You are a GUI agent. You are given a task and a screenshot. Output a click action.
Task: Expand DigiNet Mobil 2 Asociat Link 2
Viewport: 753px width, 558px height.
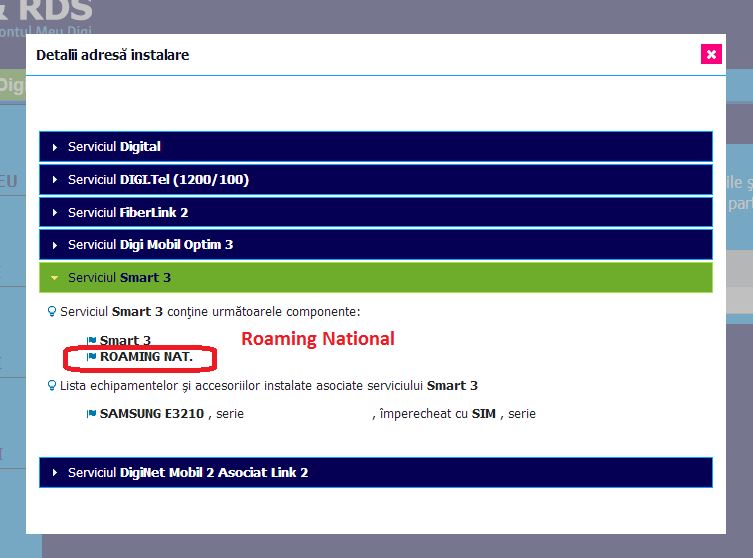click(376, 473)
